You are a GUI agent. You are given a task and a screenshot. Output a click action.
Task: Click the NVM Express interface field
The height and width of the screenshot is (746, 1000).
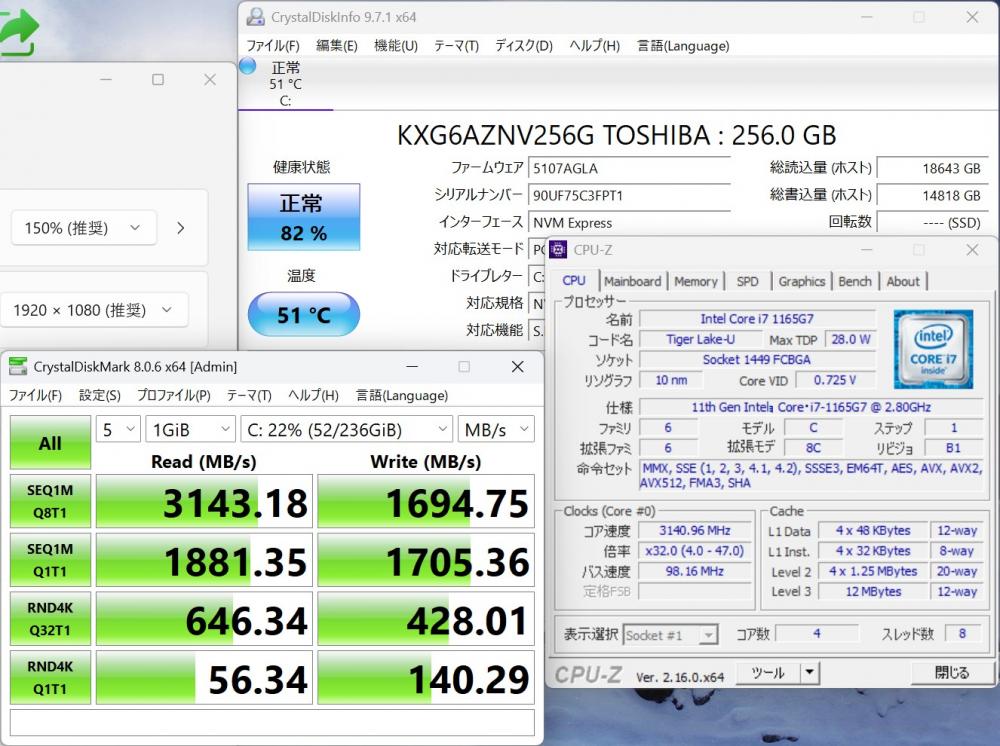pyautogui.click(x=629, y=223)
